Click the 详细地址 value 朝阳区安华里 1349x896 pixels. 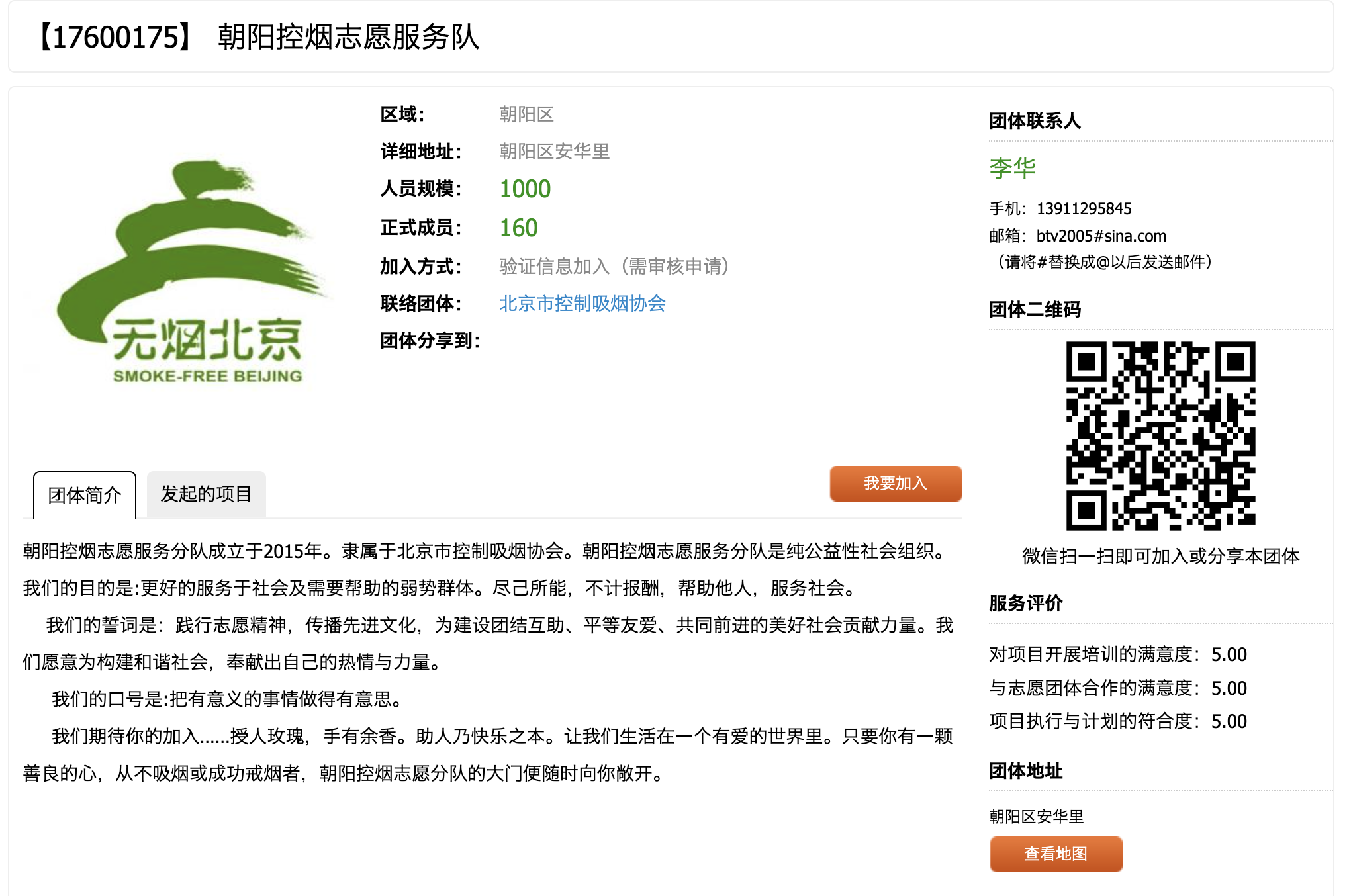(x=554, y=152)
